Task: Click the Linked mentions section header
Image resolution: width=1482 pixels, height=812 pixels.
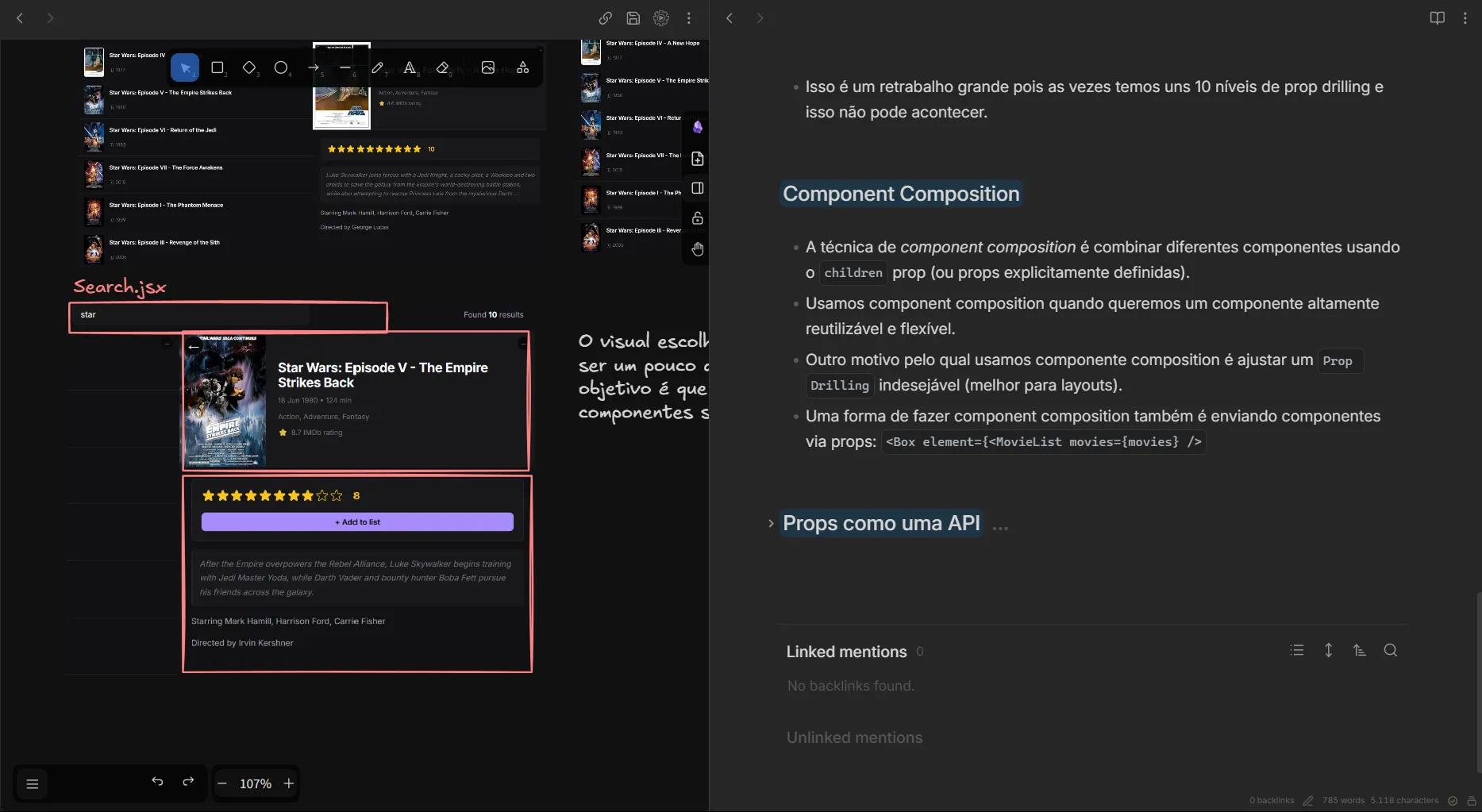Action: coord(846,652)
